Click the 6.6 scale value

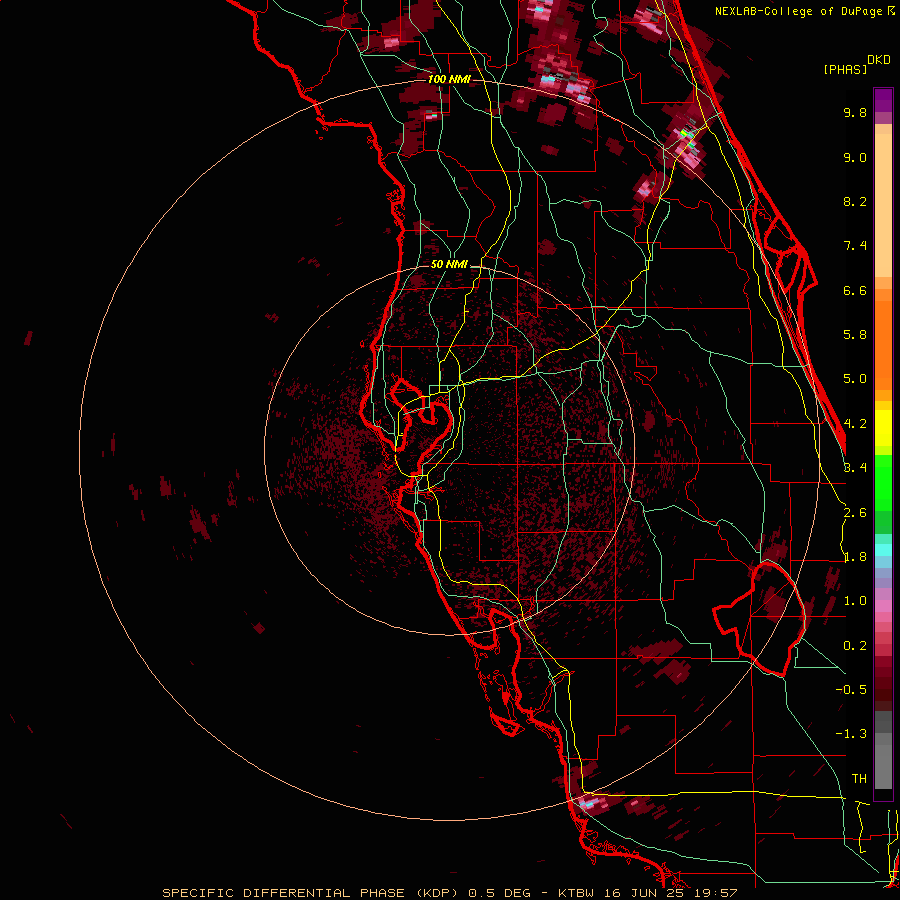tap(855, 290)
